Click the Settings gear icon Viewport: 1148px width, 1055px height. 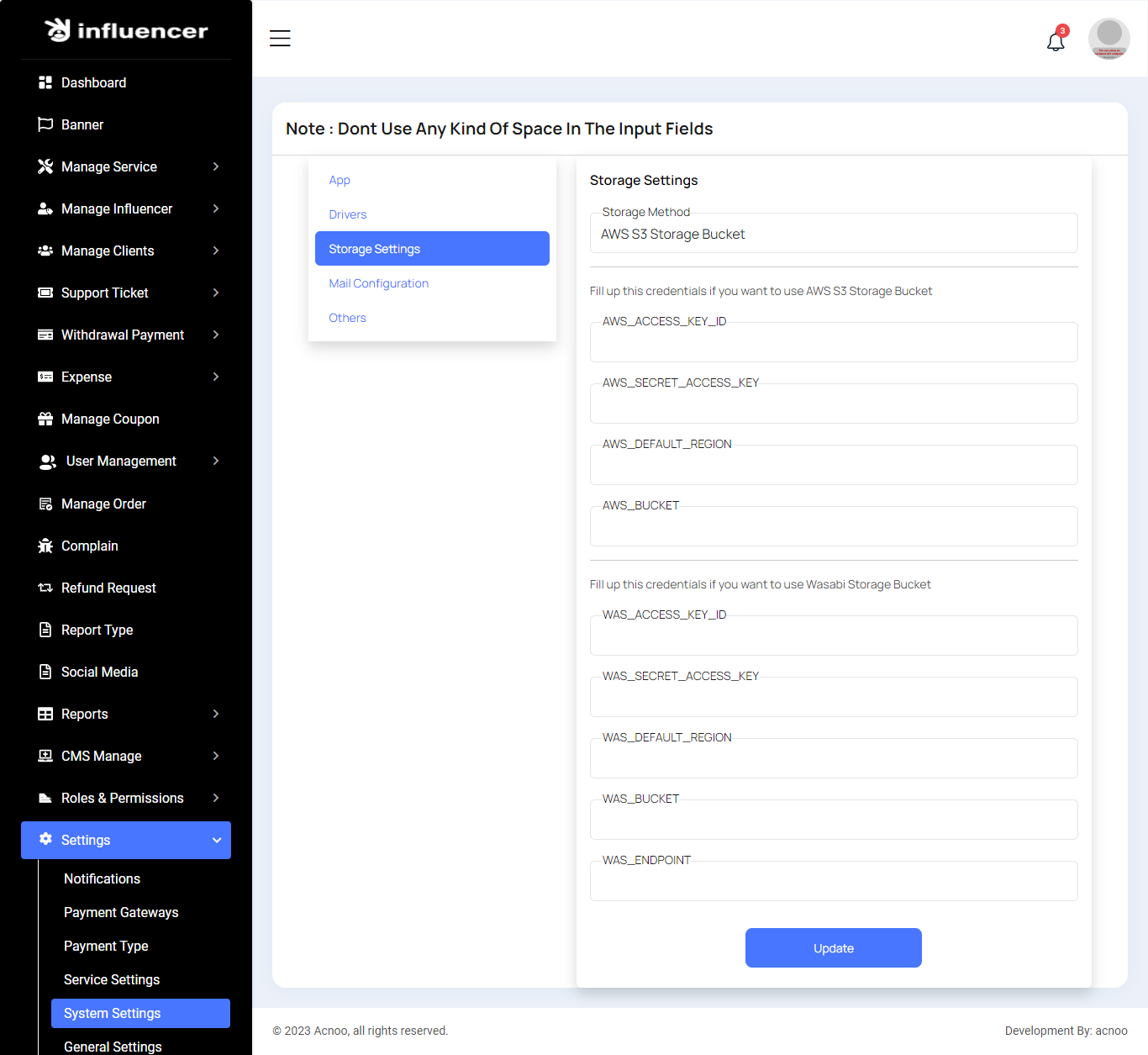45,839
